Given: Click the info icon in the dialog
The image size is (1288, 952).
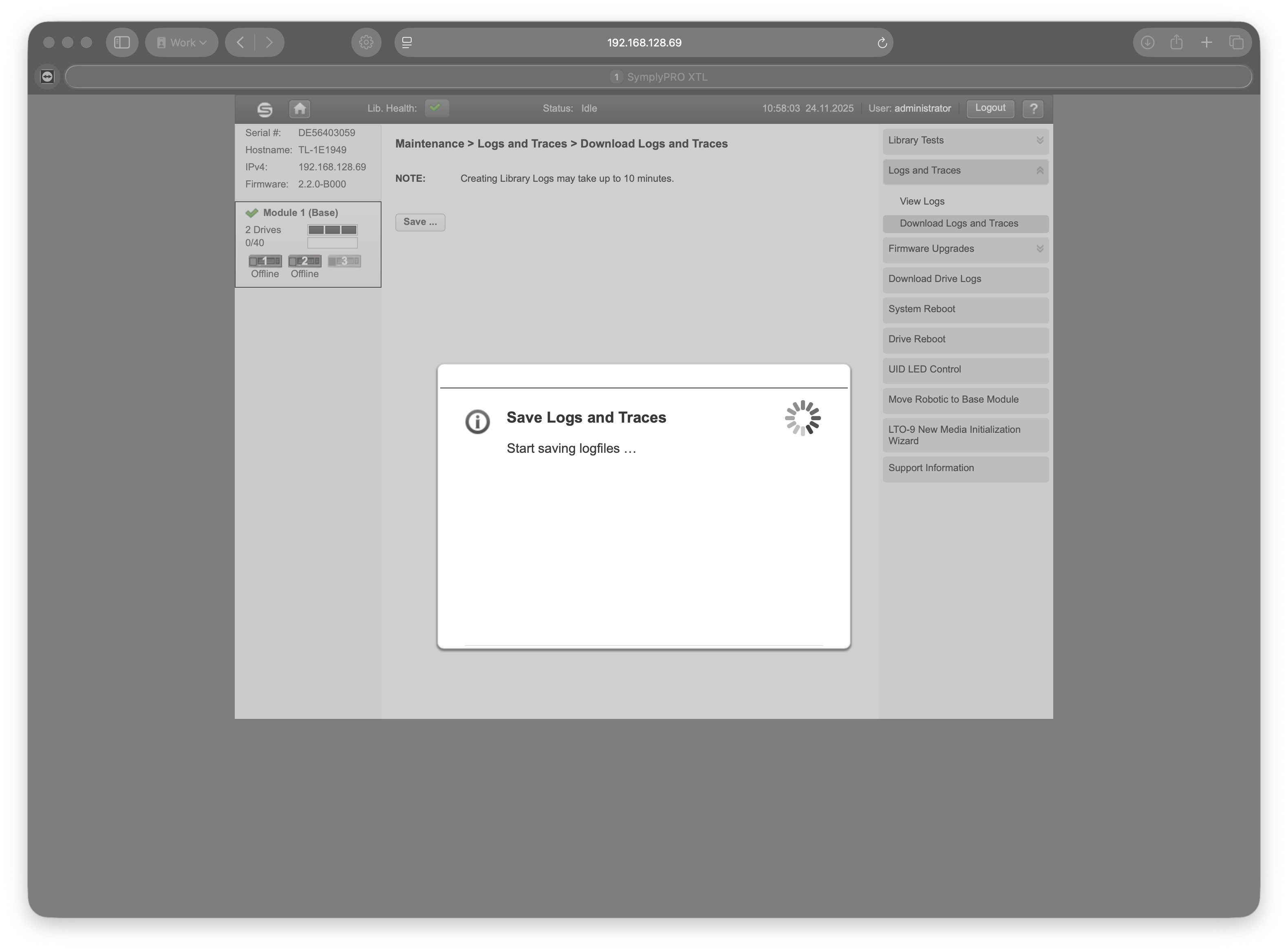Looking at the screenshot, I should pos(477,422).
